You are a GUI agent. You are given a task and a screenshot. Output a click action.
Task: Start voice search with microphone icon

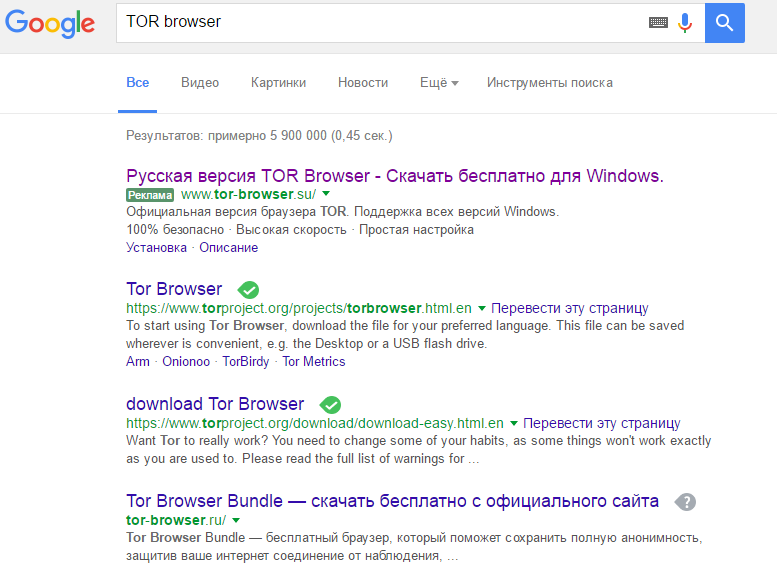click(x=685, y=23)
